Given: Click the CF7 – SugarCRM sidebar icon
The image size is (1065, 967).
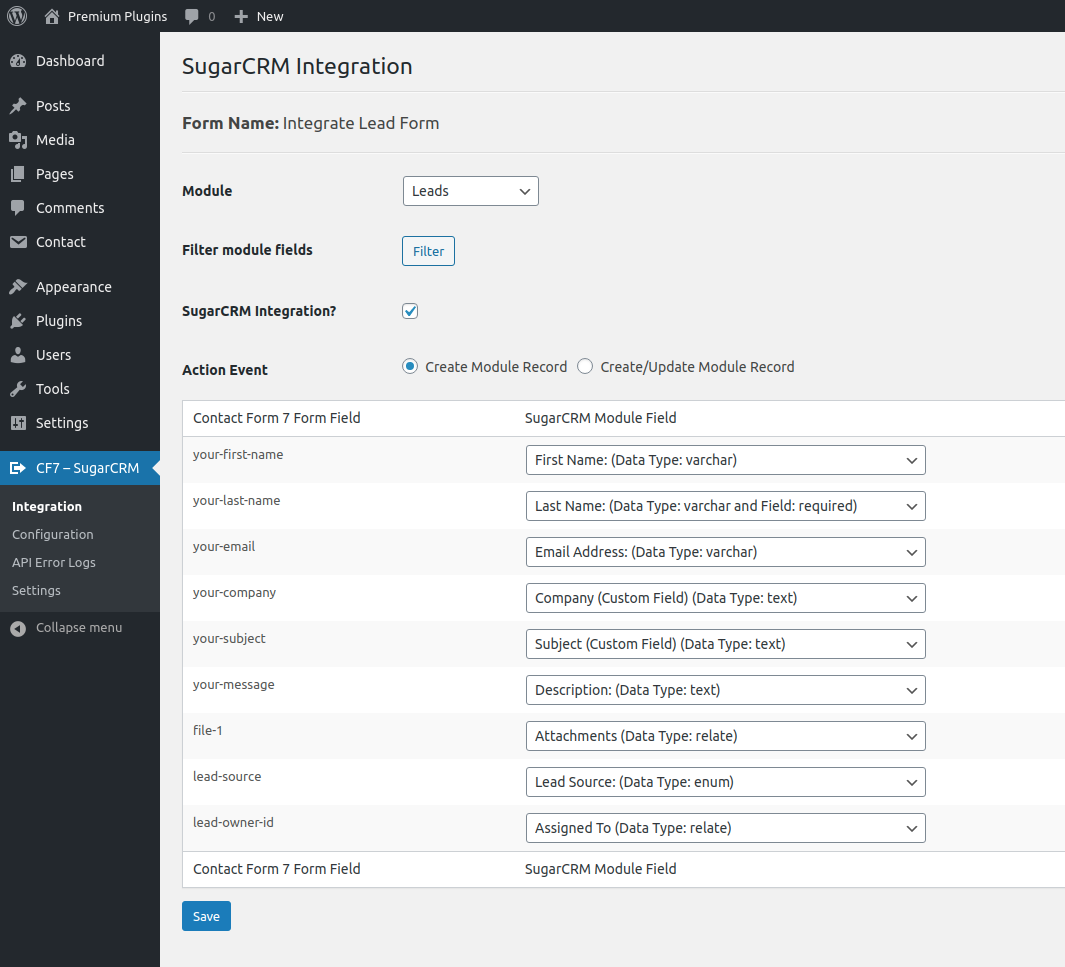Looking at the screenshot, I should [x=20, y=467].
